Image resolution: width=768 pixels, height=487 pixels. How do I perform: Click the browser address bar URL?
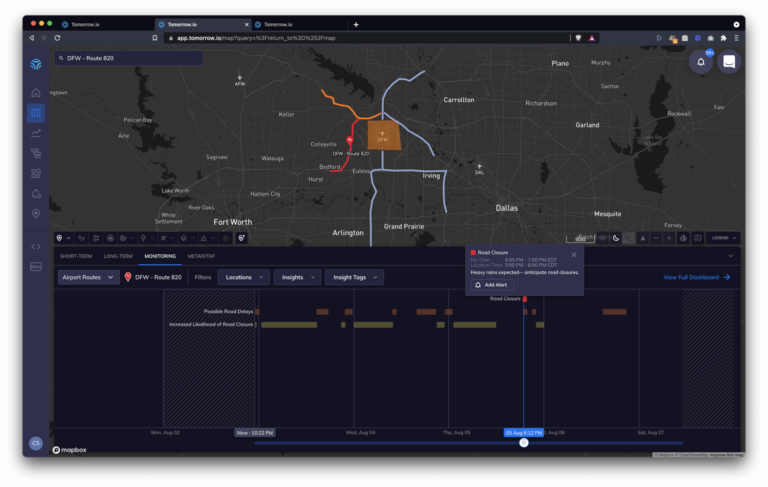point(256,38)
